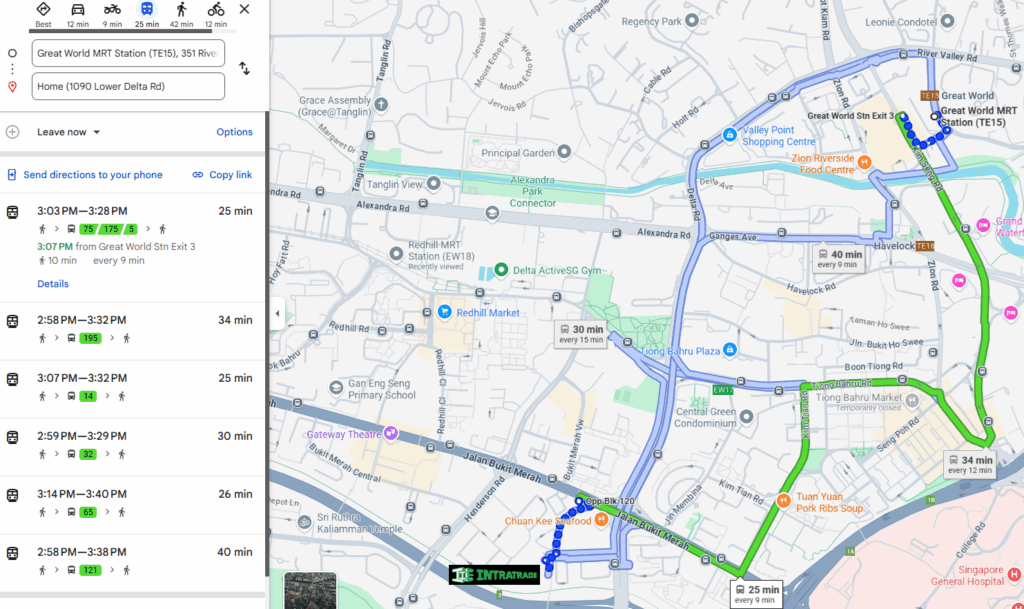Click the Chuan Kee Seafood pin
Image resolution: width=1024 pixels, height=609 pixels.
[x=601, y=520]
